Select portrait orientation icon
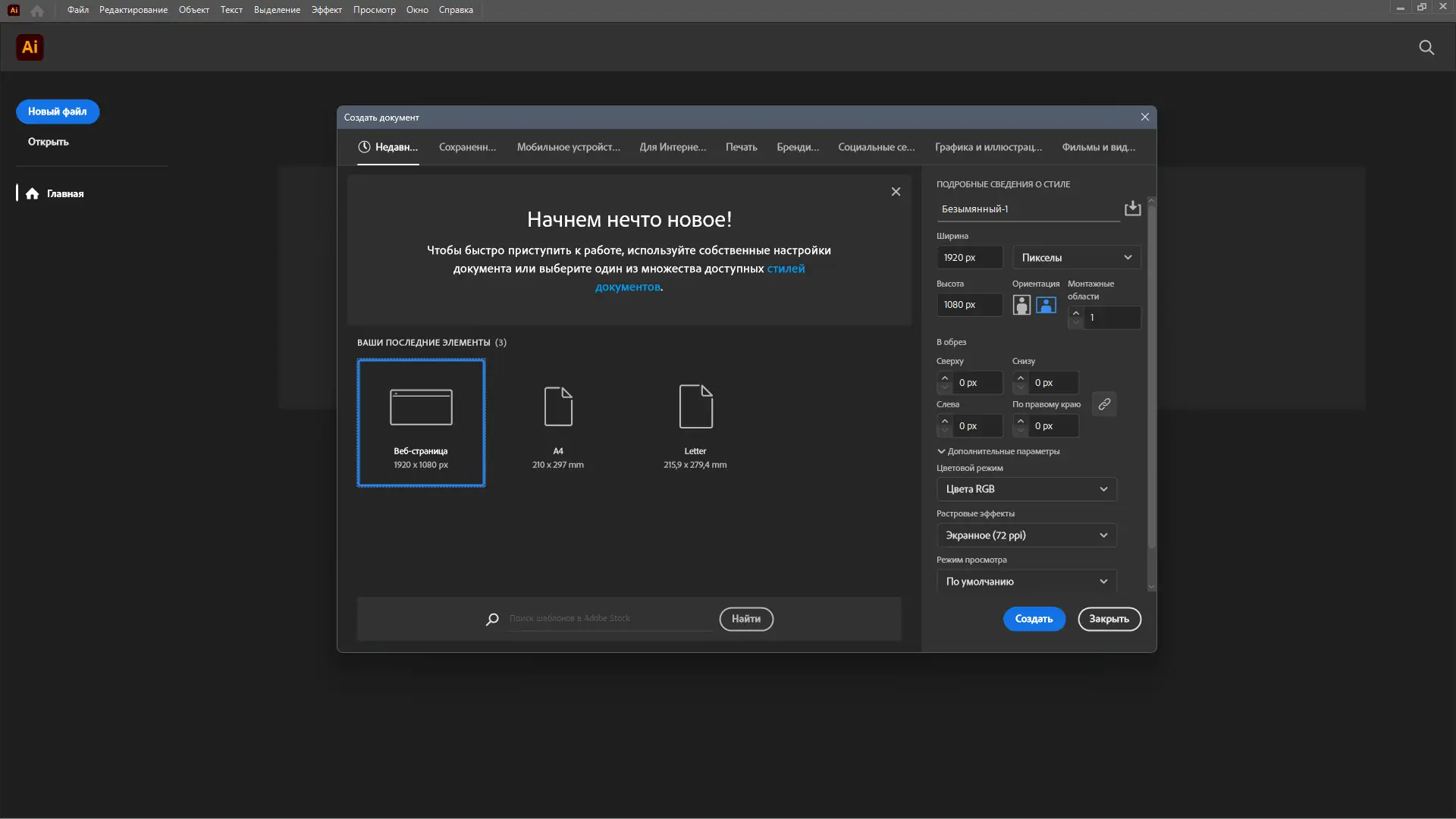This screenshot has height=819, width=1456. 1021,305
